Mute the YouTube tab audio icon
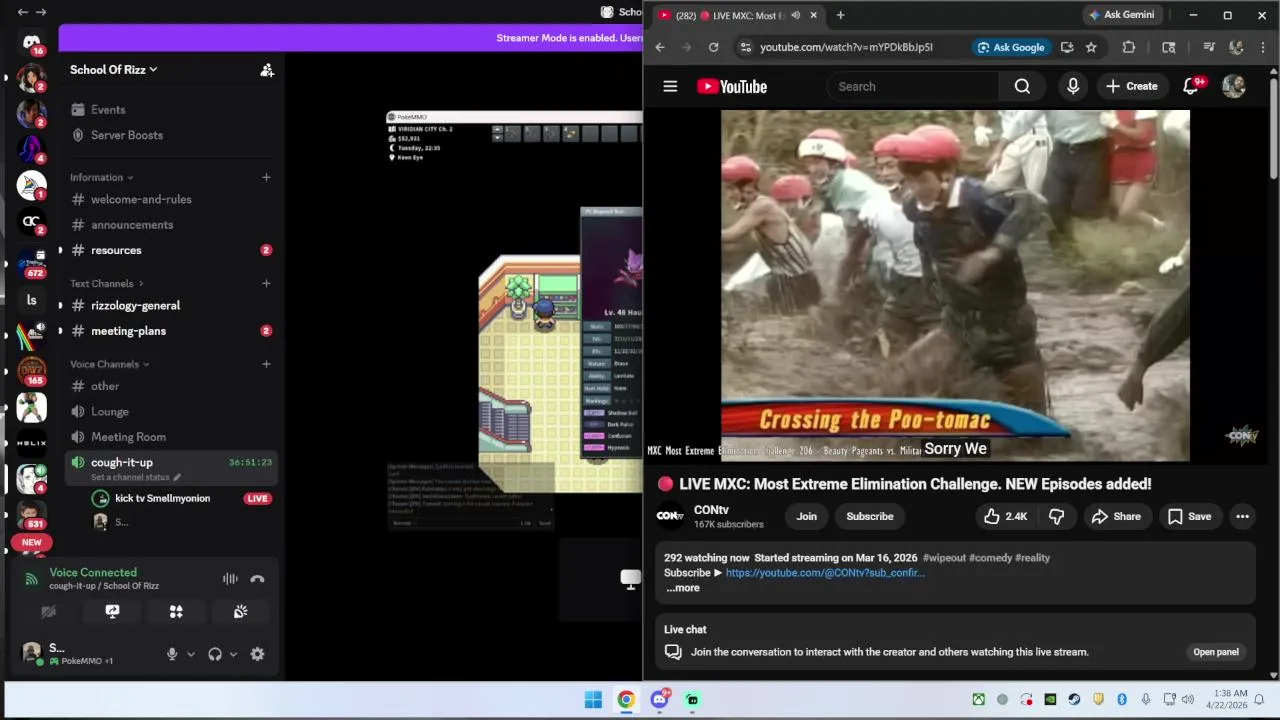This screenshot has width=1280, height=720. [x=796, y=15]
